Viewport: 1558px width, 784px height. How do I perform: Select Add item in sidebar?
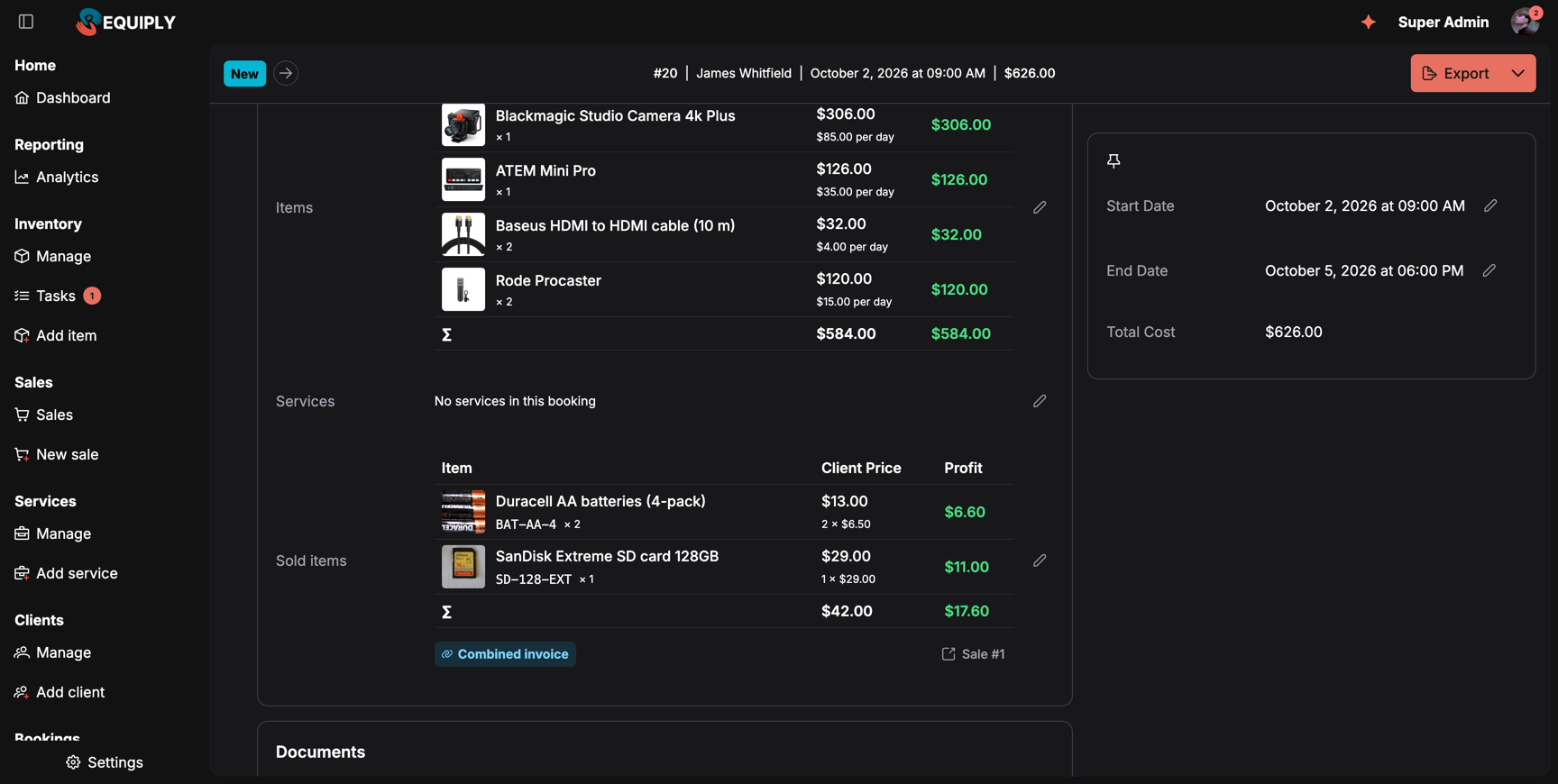pos(55,335)
